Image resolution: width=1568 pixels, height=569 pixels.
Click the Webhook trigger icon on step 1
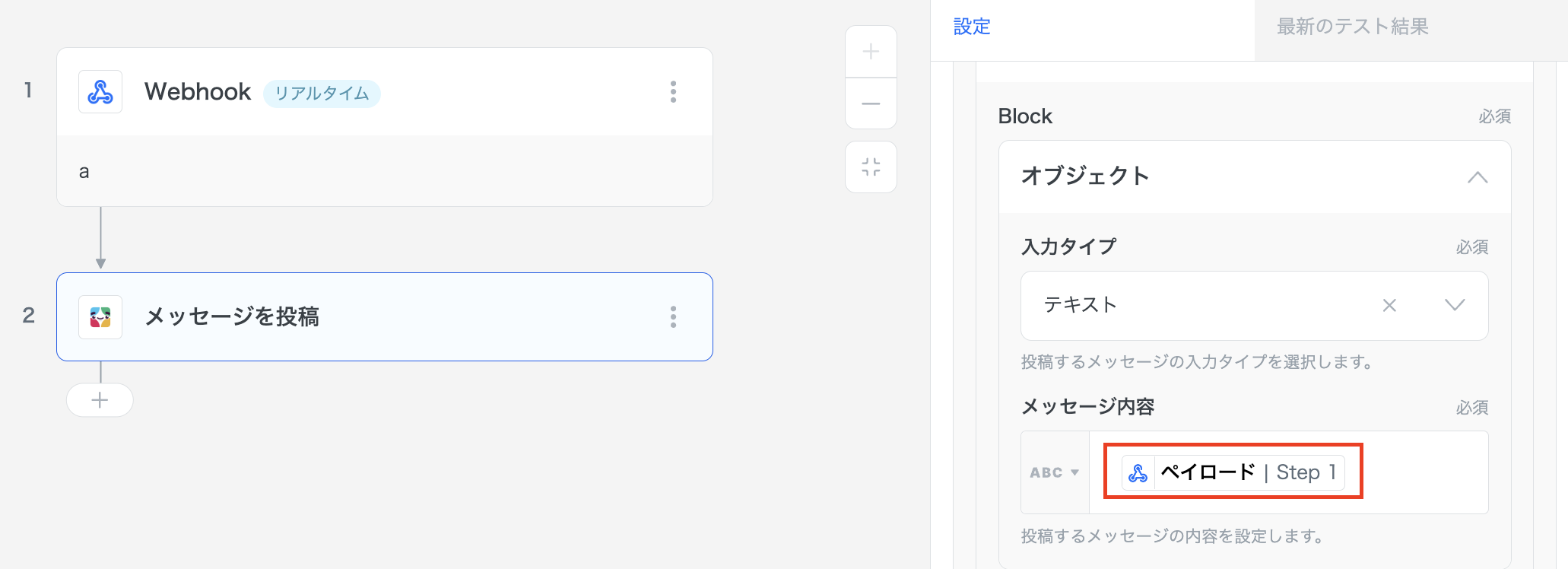[x=100, y=91]
